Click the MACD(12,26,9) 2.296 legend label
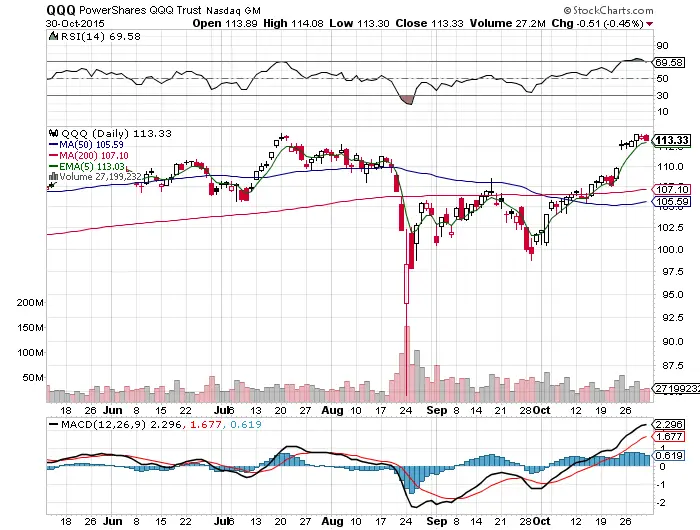Screen dimensions: 700x530 click(x=121, y=424)
